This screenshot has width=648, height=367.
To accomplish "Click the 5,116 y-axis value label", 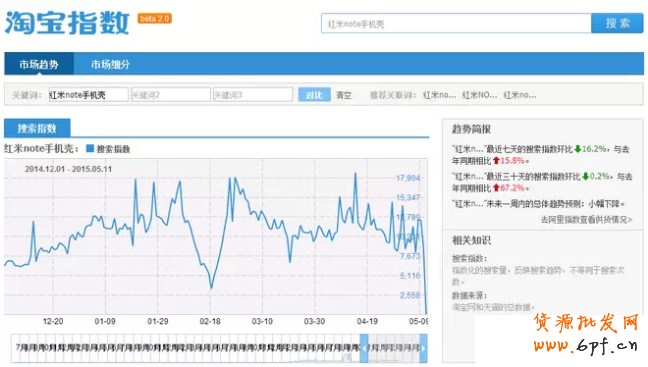I will 410,276.
